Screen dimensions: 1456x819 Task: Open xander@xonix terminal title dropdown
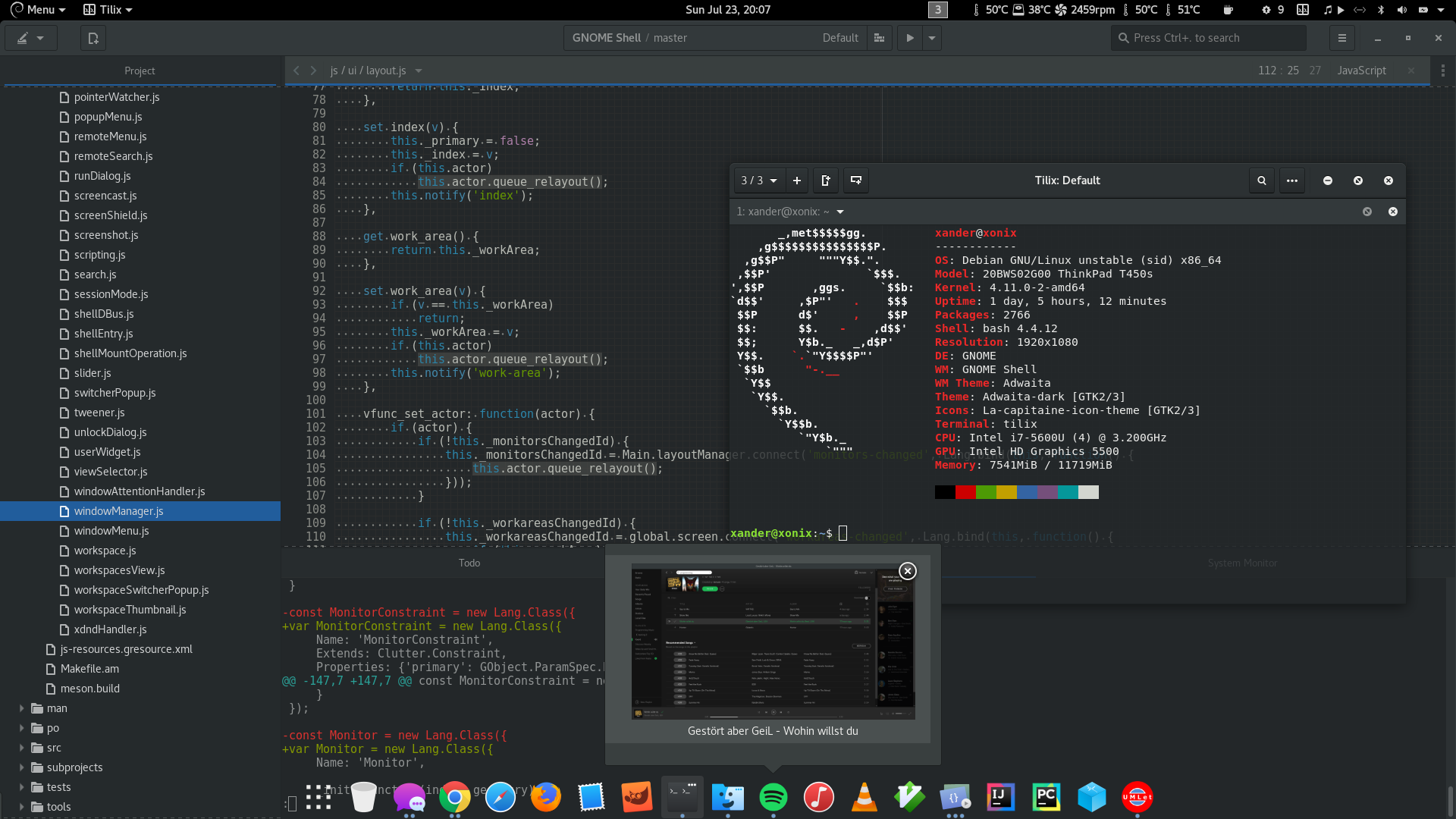839,212
